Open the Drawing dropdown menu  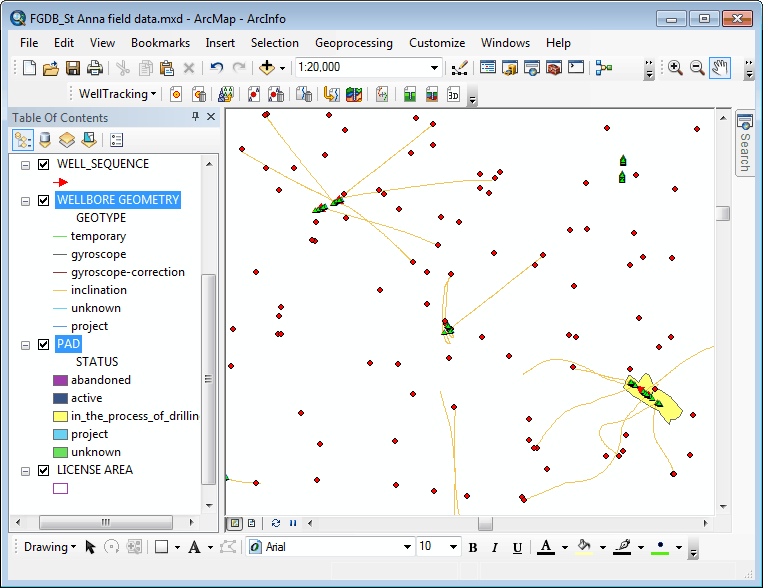[x=50, y=547]
